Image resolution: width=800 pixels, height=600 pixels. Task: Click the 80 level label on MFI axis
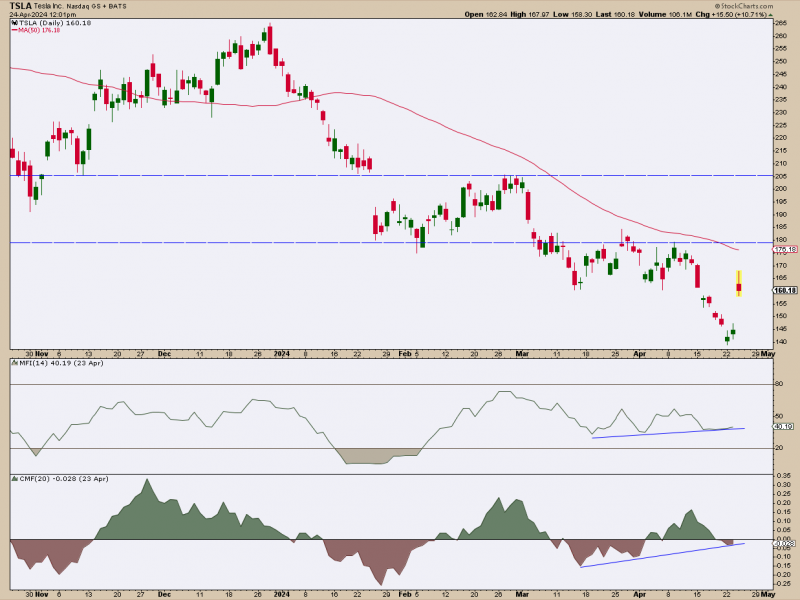tap(779, 384)
